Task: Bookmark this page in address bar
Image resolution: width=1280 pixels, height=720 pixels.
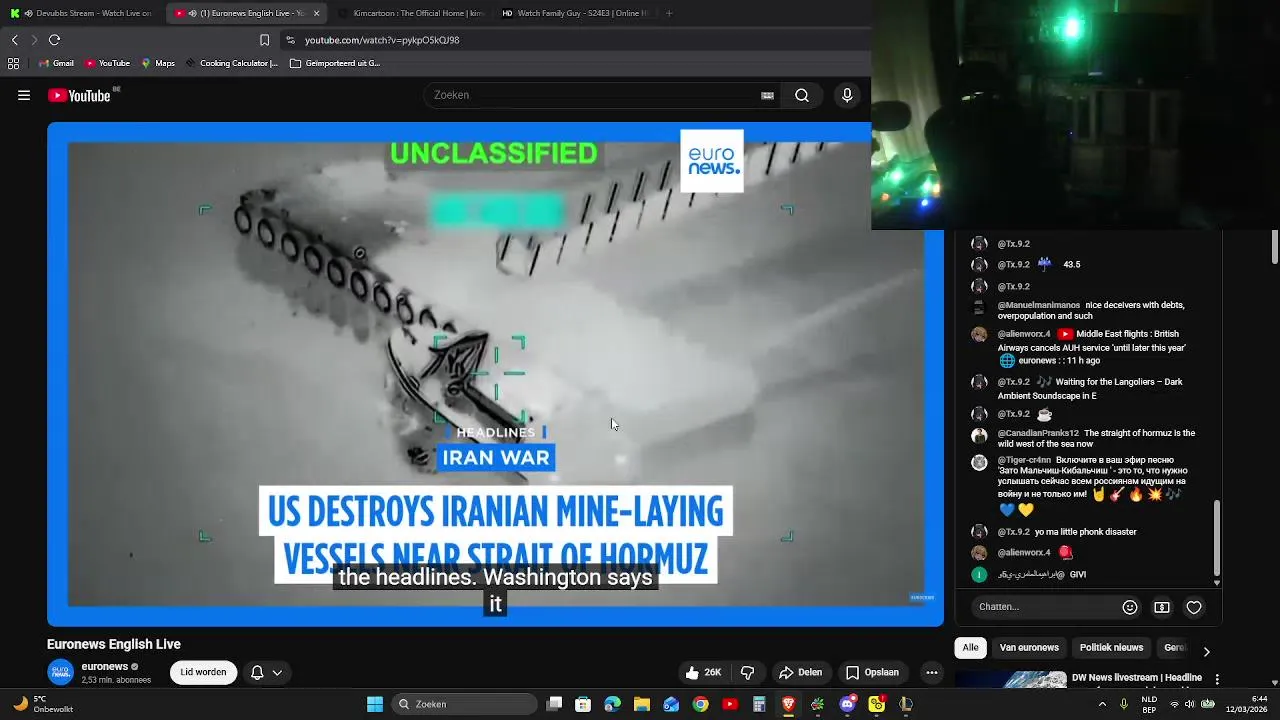Action: point(264,40)
